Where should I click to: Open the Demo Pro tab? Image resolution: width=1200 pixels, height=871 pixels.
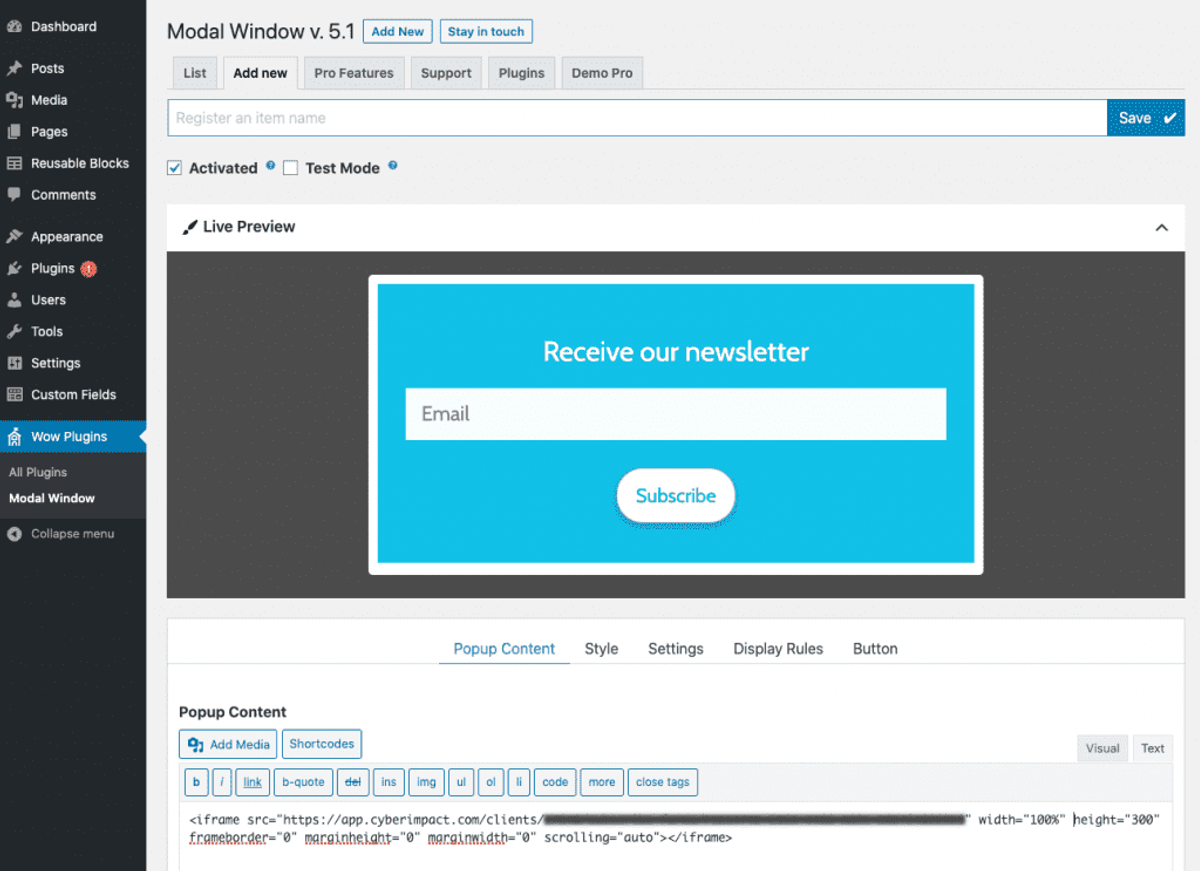click(x=602, y=73)
